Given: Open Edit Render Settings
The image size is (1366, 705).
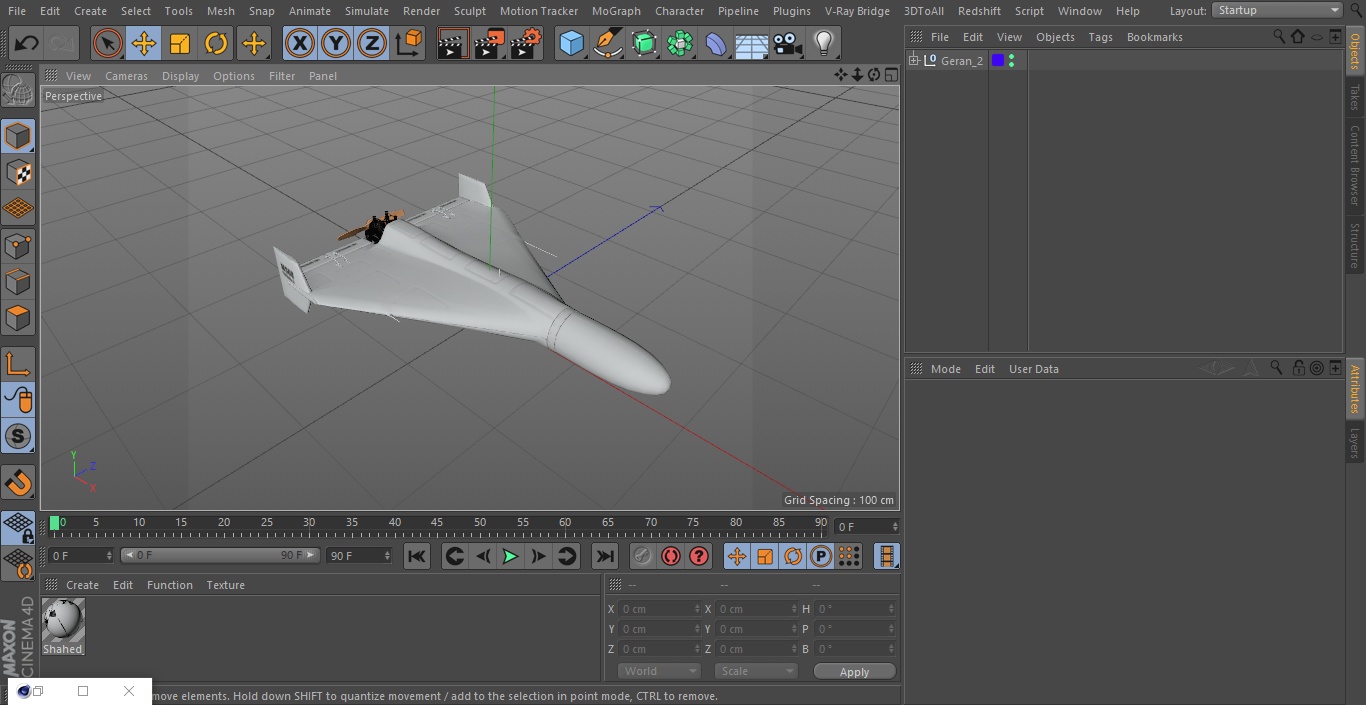Looking at the screenshot, I should coord(526,43).
